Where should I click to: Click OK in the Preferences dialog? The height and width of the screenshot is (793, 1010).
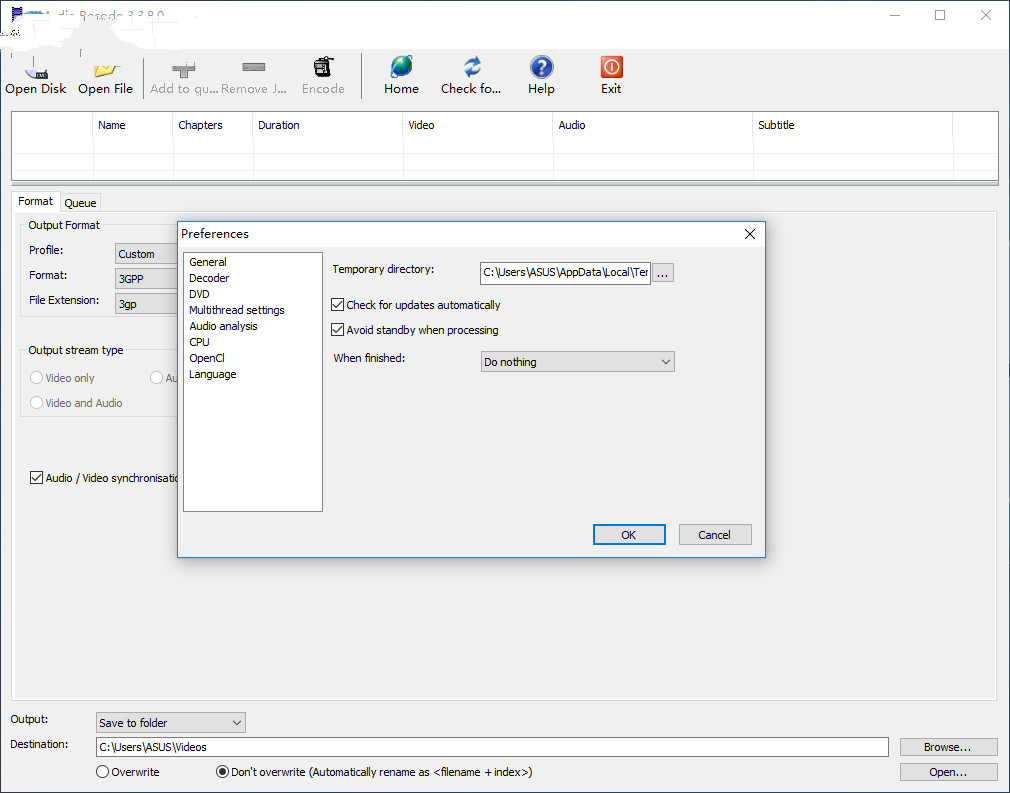tap(628, 535)
